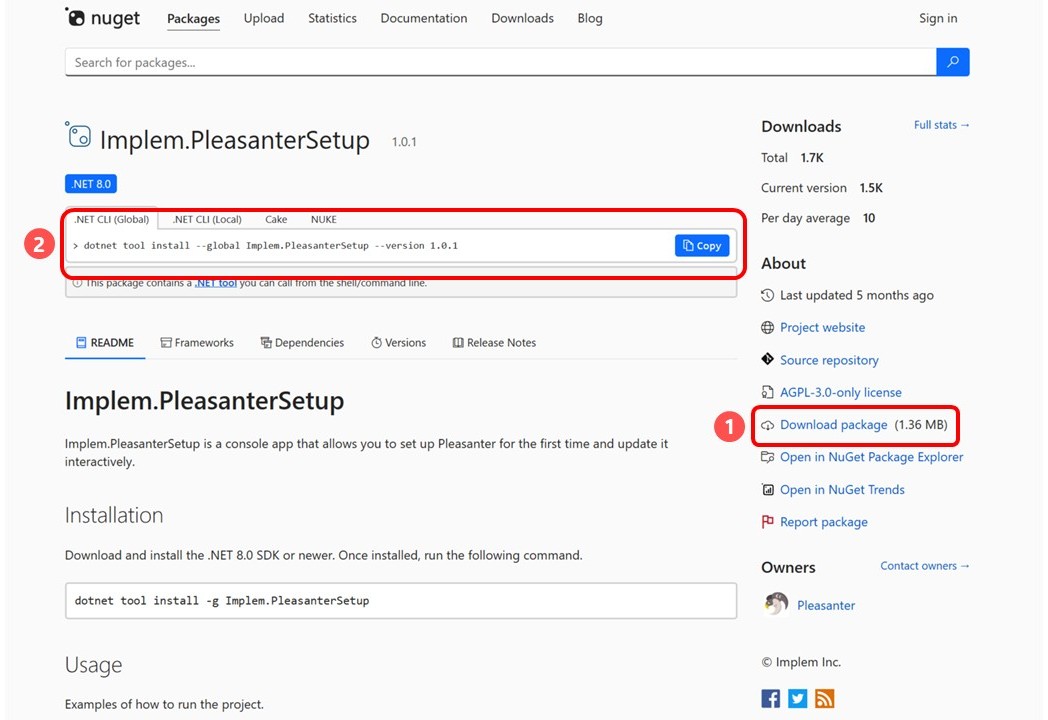Image resolution: width=1048 pixels, height=720 pixels.
Task: Click the Sign in link
Action: tap(938, 18)
